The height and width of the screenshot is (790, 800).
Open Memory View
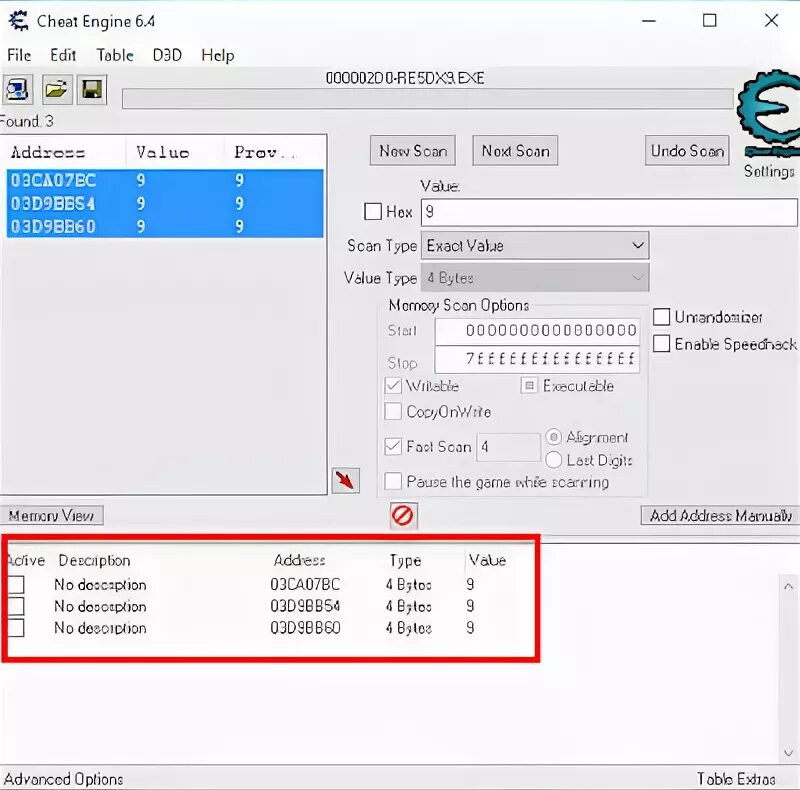pos(52,515)
